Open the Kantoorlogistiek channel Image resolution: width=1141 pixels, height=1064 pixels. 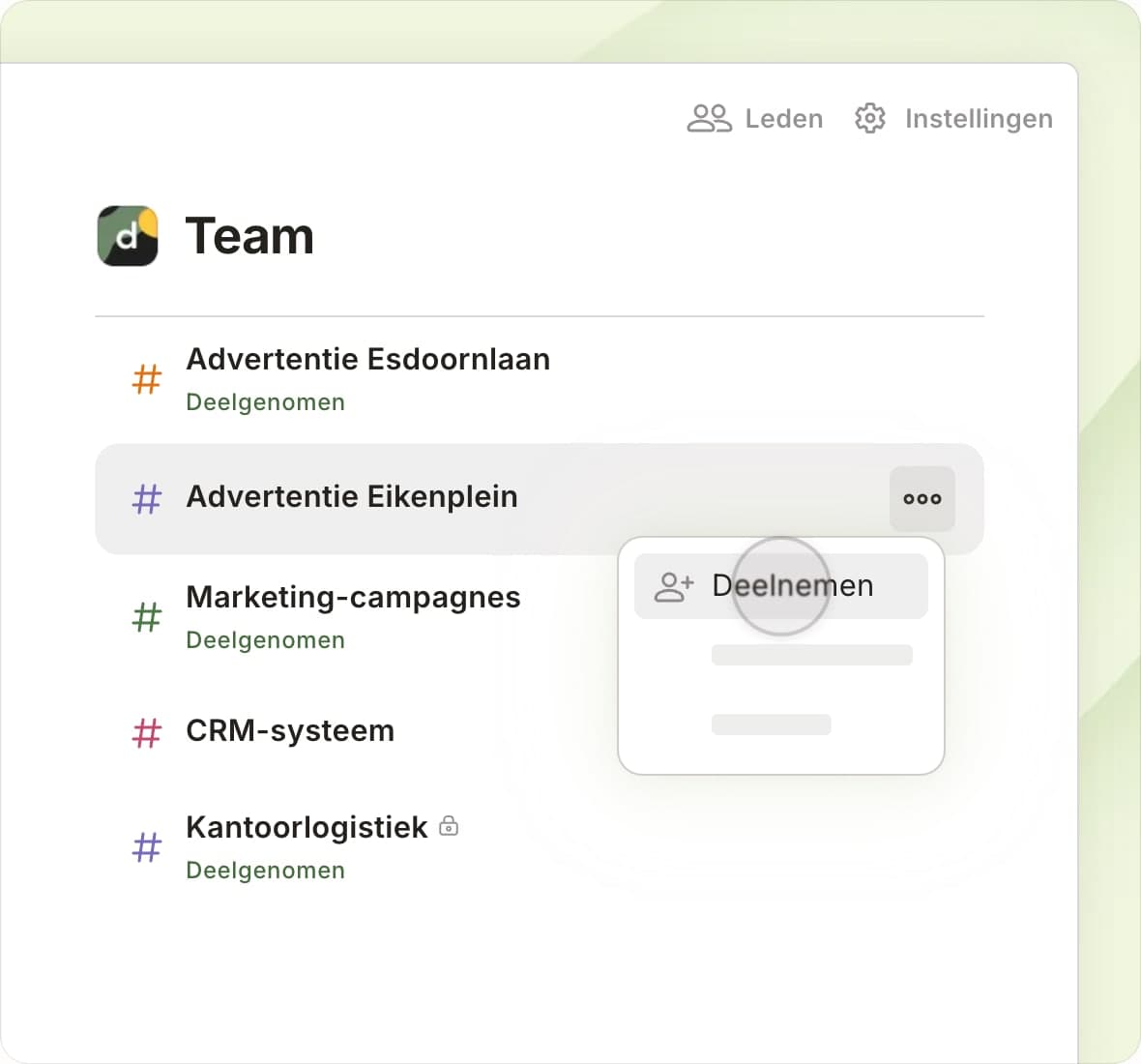coord(307,828)
